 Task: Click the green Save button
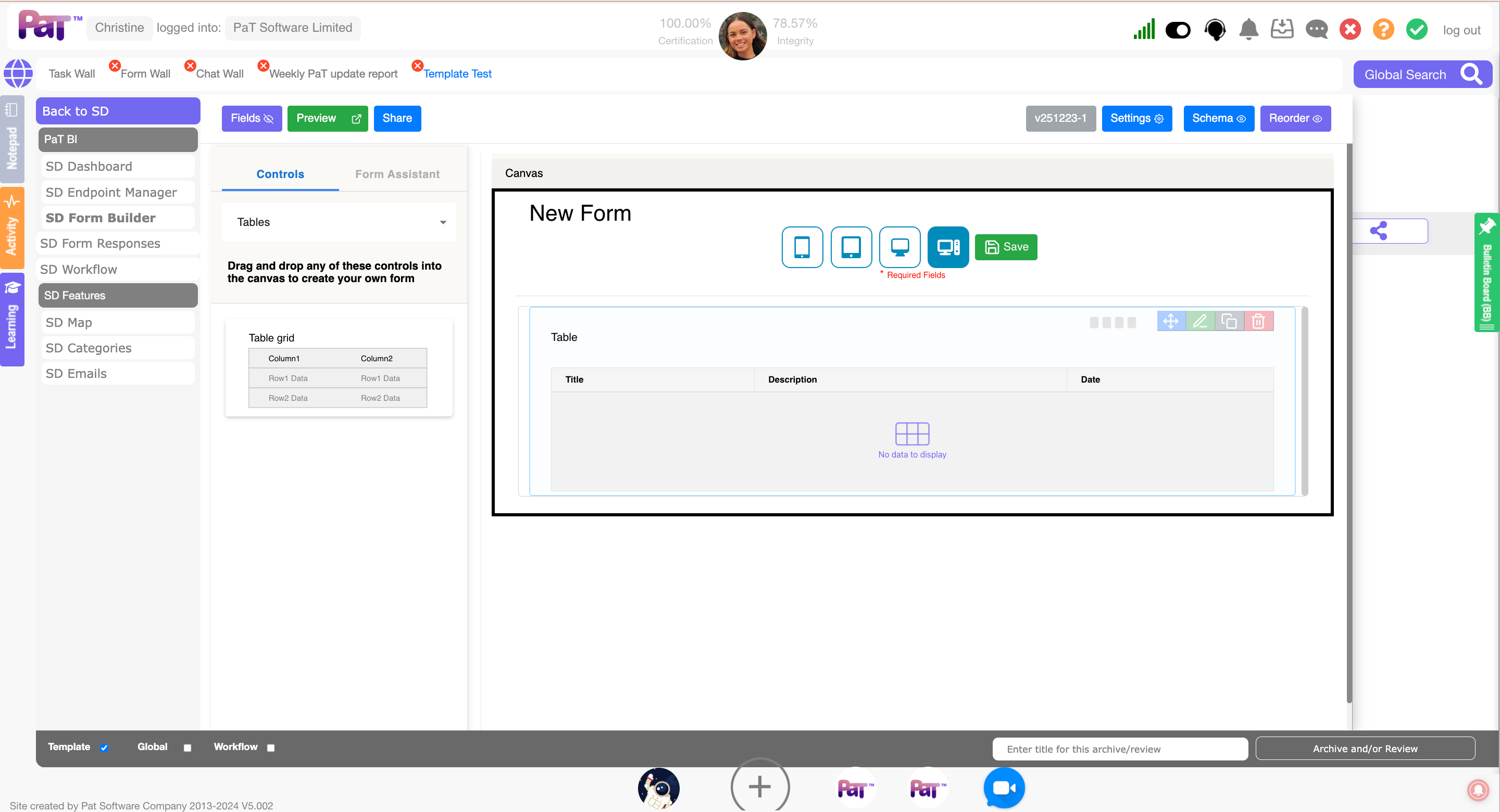(1006, 247)
